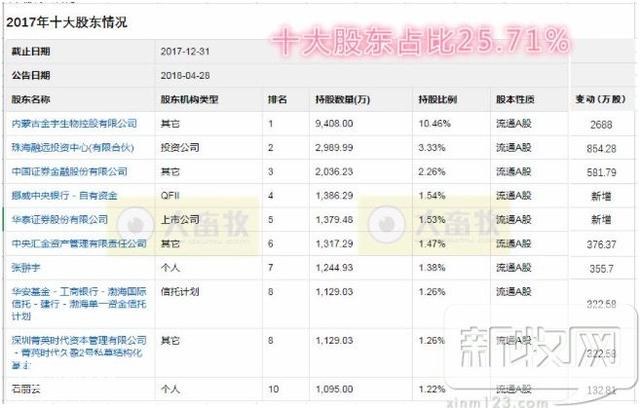Select 上市公司 institution type cell

pos(180,220)
